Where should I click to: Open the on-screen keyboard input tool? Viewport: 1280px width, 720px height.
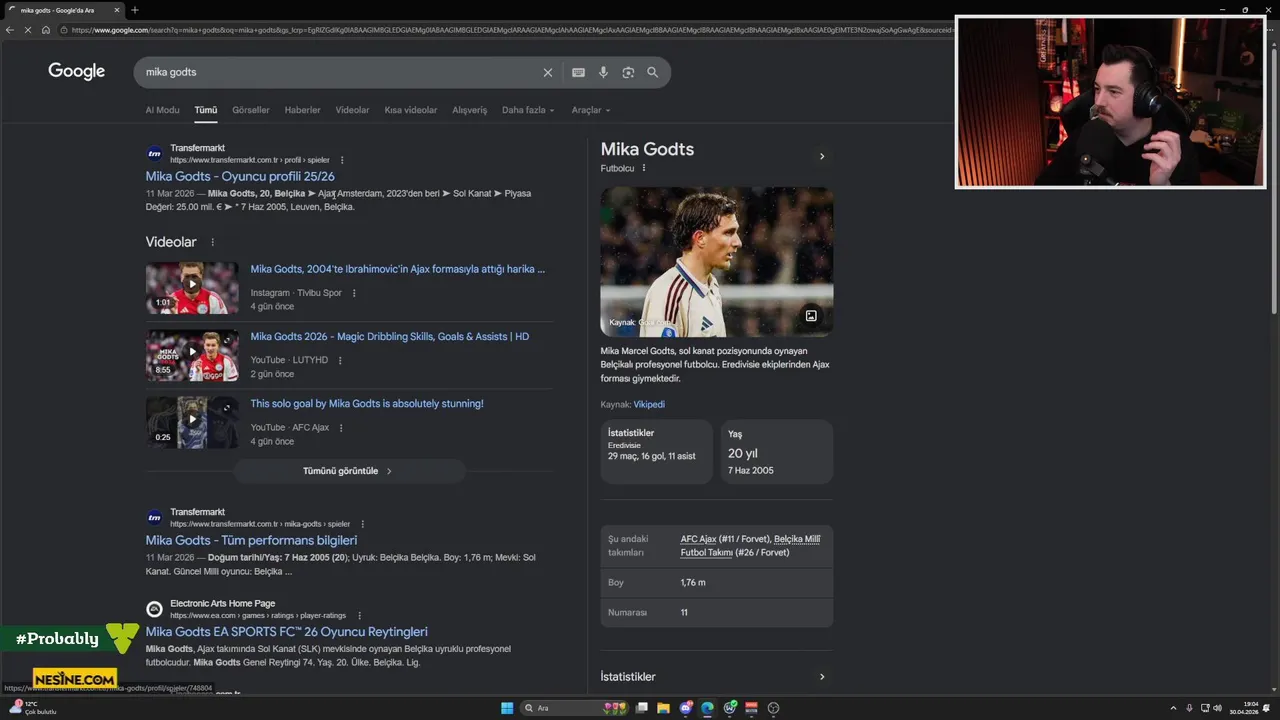coord(578,72)
